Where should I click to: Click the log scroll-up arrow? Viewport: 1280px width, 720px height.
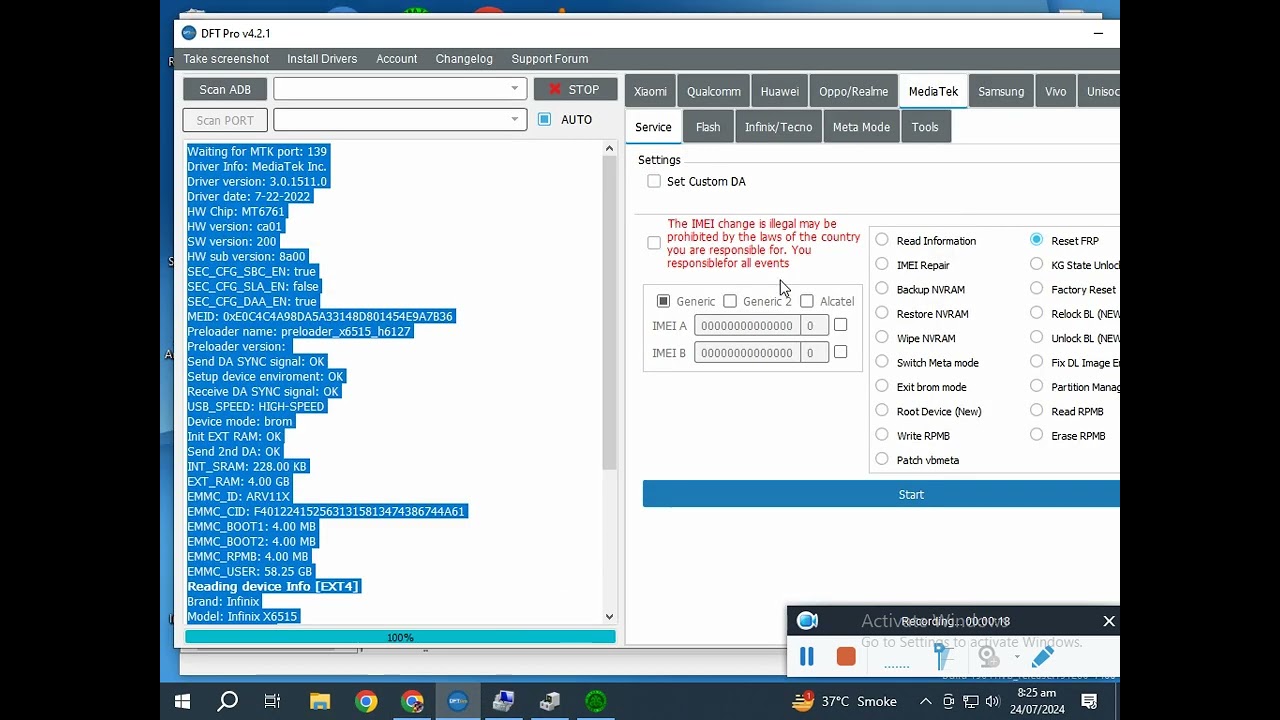(x=609, y=149)
